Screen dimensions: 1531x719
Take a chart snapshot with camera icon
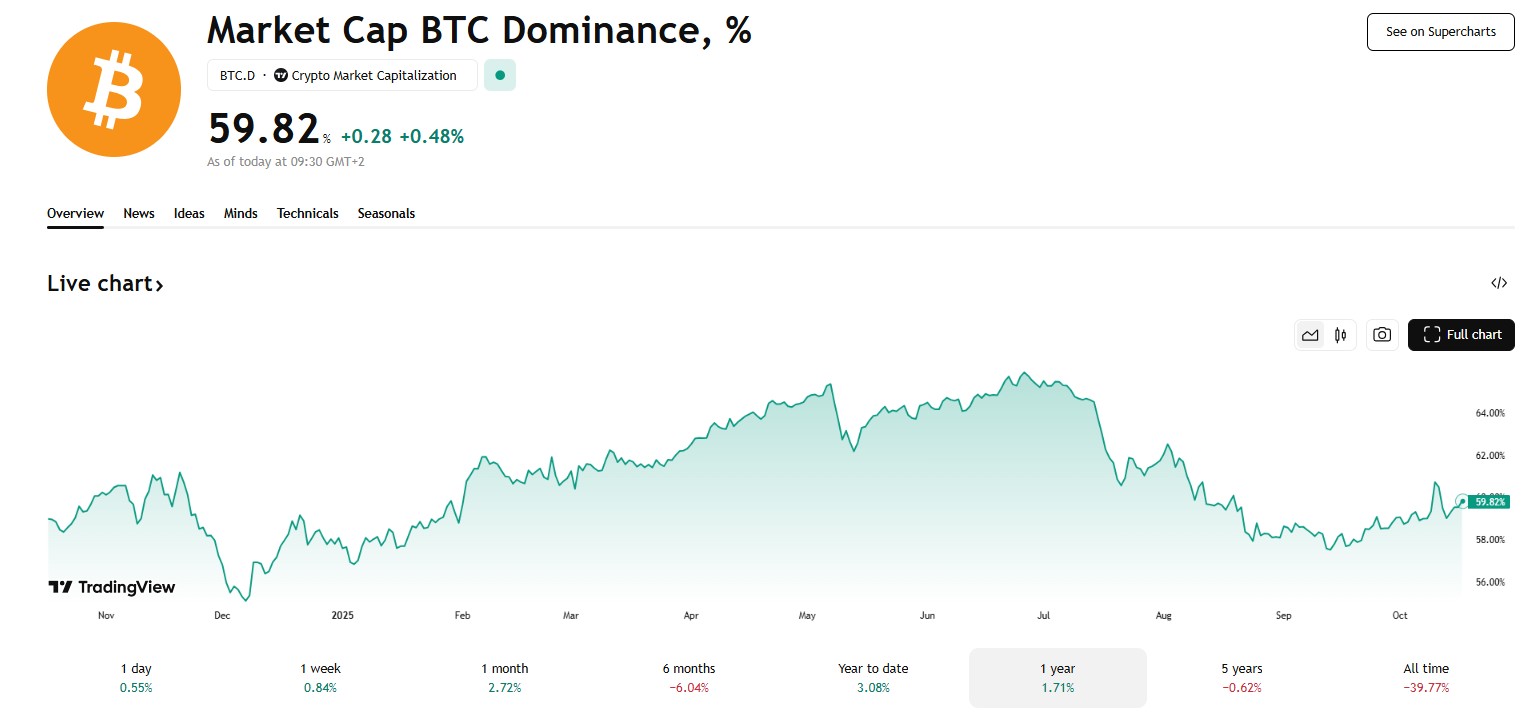(1382, 335)
